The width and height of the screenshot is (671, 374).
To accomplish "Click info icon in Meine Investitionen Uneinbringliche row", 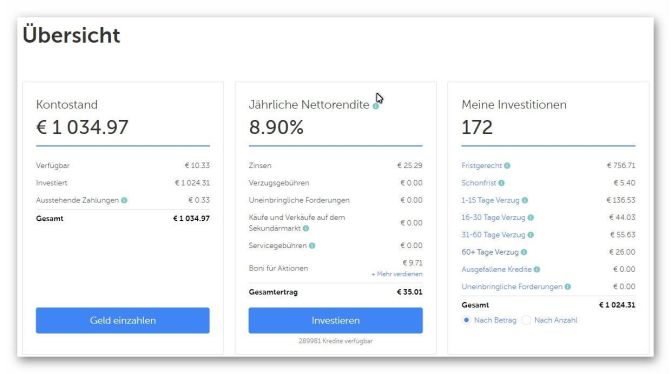I will [x=568, y=286].
